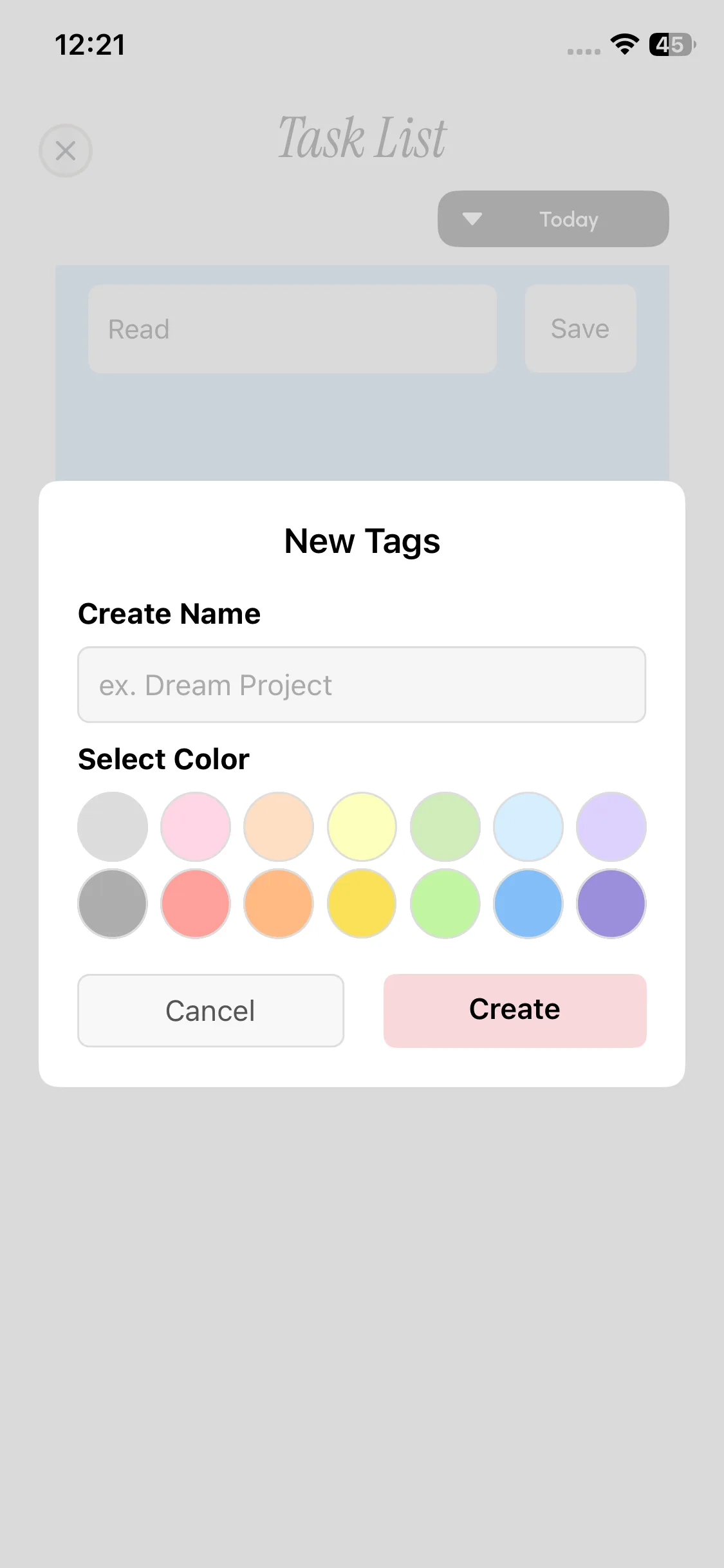The width and height of the screenshot is (724, 1568).
Task: Close the Task List screen with X
Action: click(66, 151)
